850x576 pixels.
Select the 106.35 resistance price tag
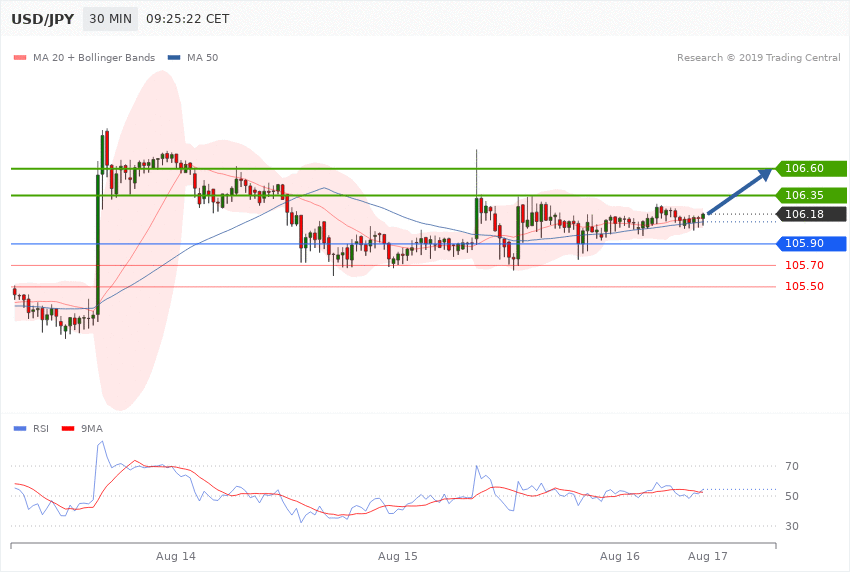[811, 195]
